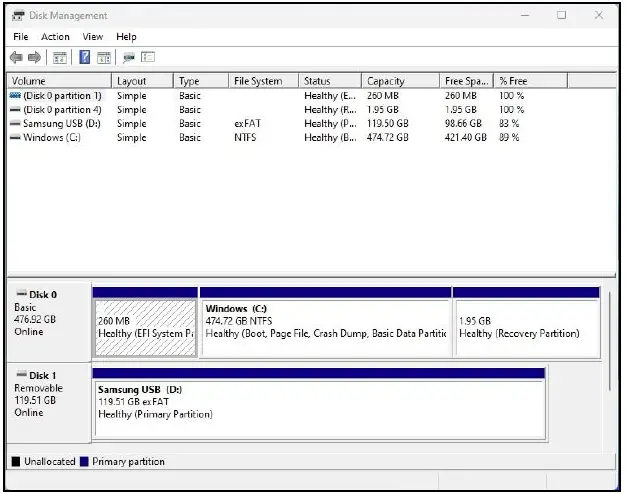Image resolution: width=627 pixels, height=494 pixels.
Task: Click the blue Primary partition legend swatch
Action: click(84, 462)
